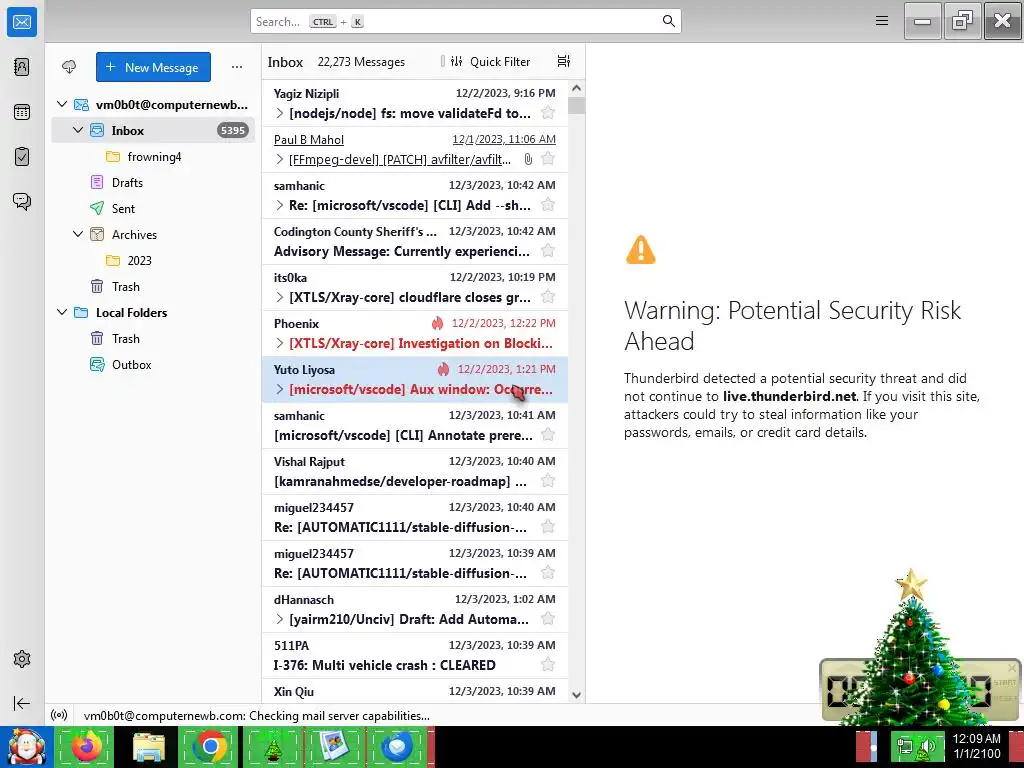Image resolution: width=1024 pixels, height=768 pixels.
Task: Star the its0ka Xray-core message
Action: click(x=548, y=297)
